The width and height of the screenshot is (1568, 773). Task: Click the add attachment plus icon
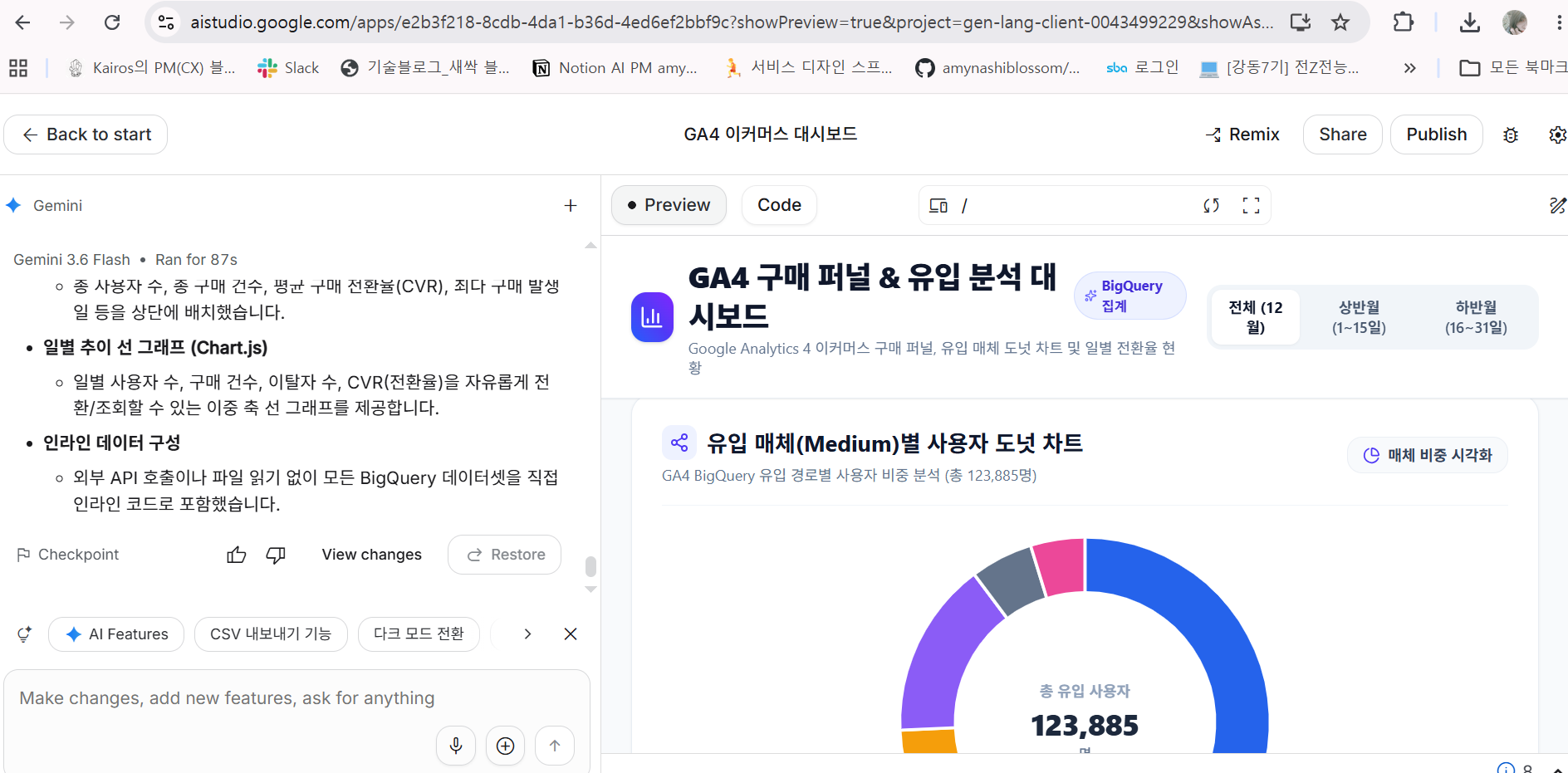(505, 746)
